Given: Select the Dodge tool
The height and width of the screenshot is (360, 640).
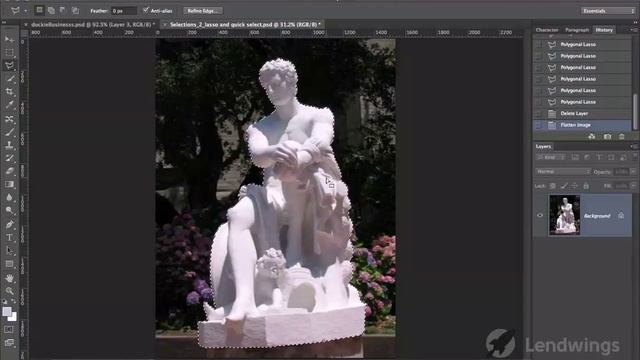Looking at the screenshot, I should click(9, 210).
